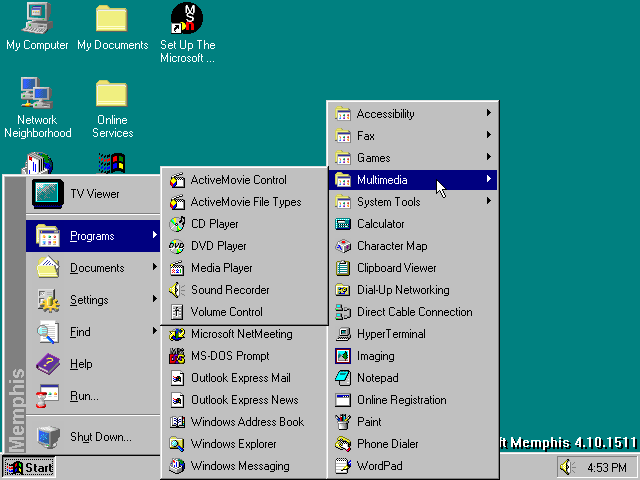Select Windows Explorer menu entry
This screenshot has width=640, height=480.
click(x=245, y=444)
